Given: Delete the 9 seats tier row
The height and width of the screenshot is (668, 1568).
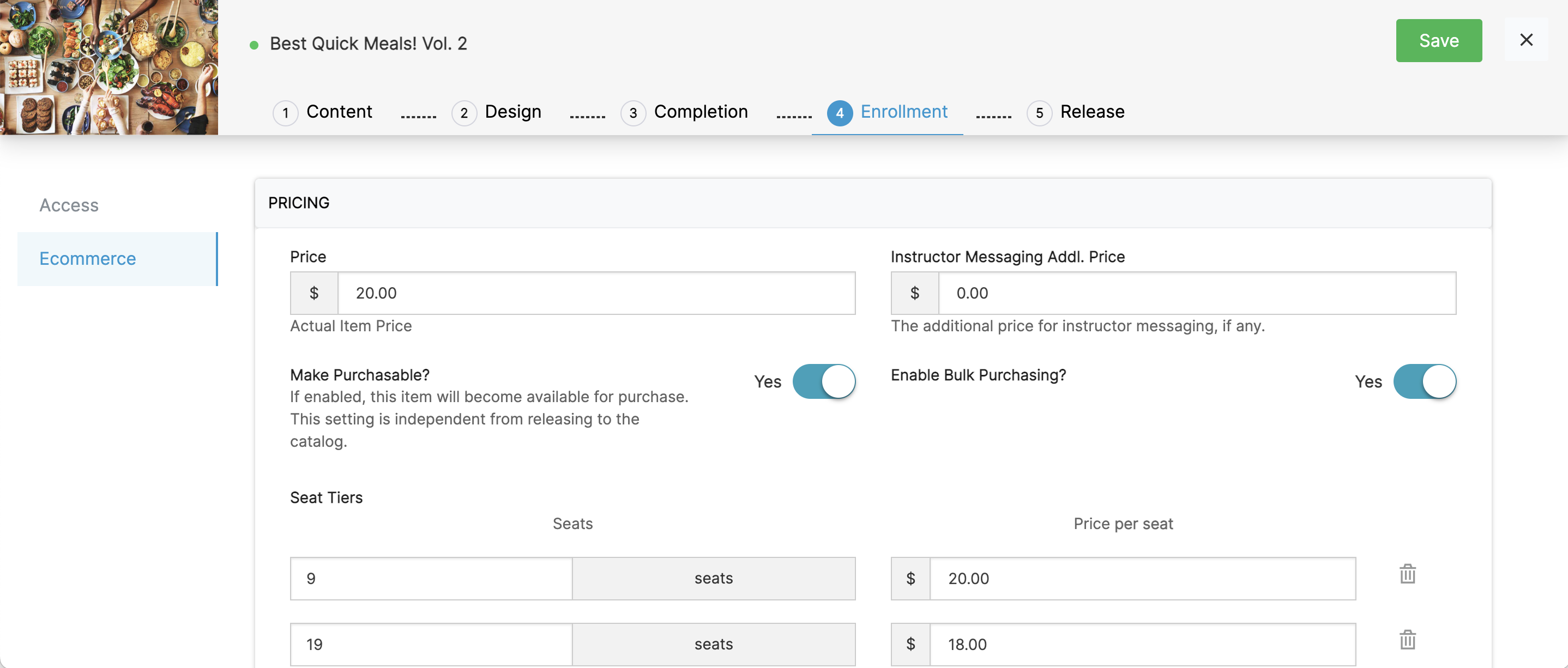Looking at the screenshot, I should (1407, 574).
